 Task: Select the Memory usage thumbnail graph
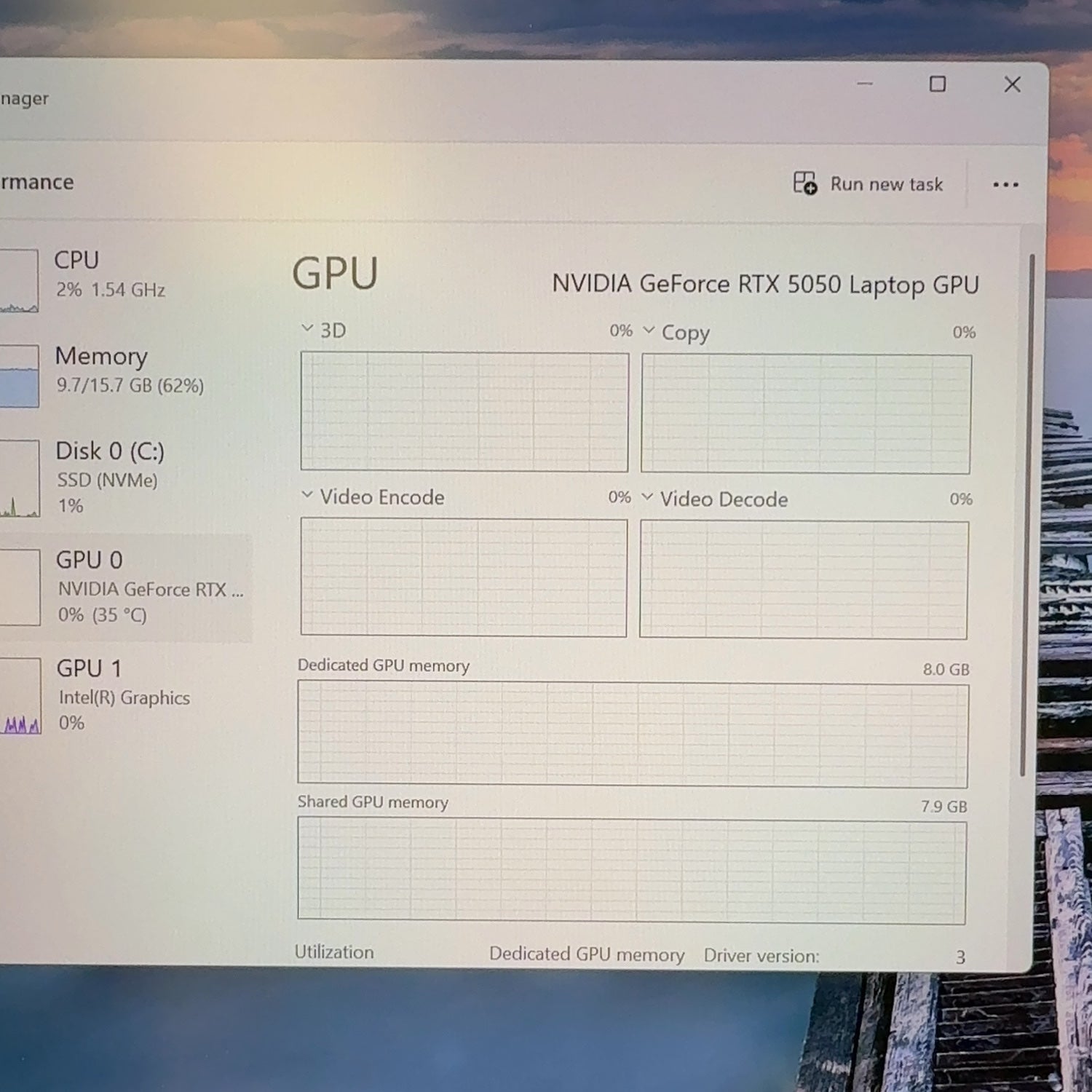[x=19, y=376]
